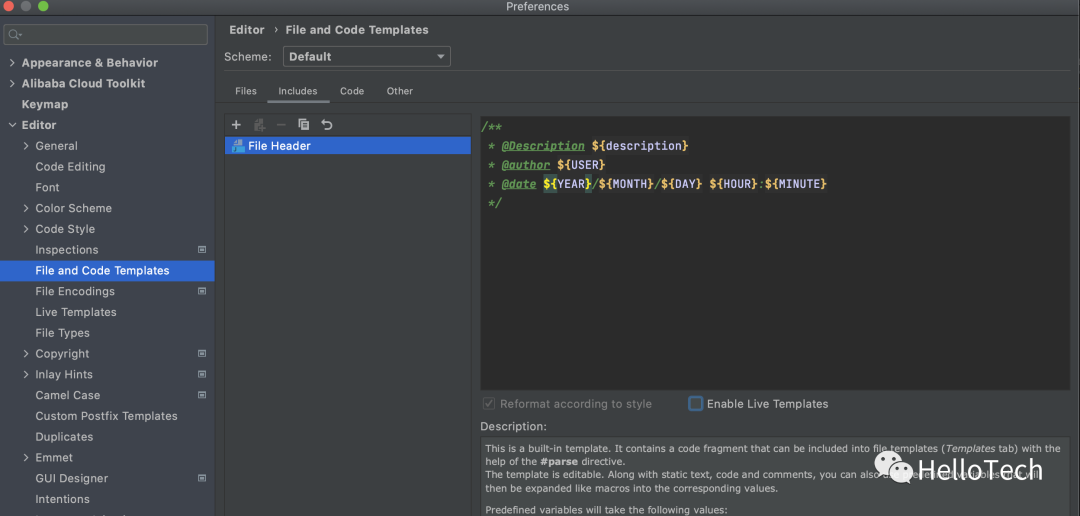Click project-level icon beside File Encodings
The width and height of the screenshot is (1080, 516).
pos(202,291)
